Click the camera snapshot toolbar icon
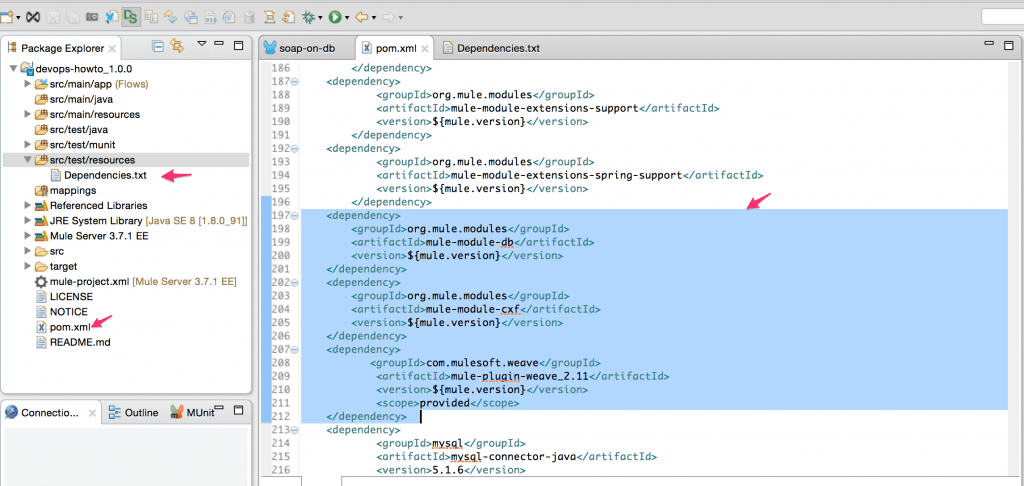This screenshot has width=1024, height=486. tap(92, 17)
